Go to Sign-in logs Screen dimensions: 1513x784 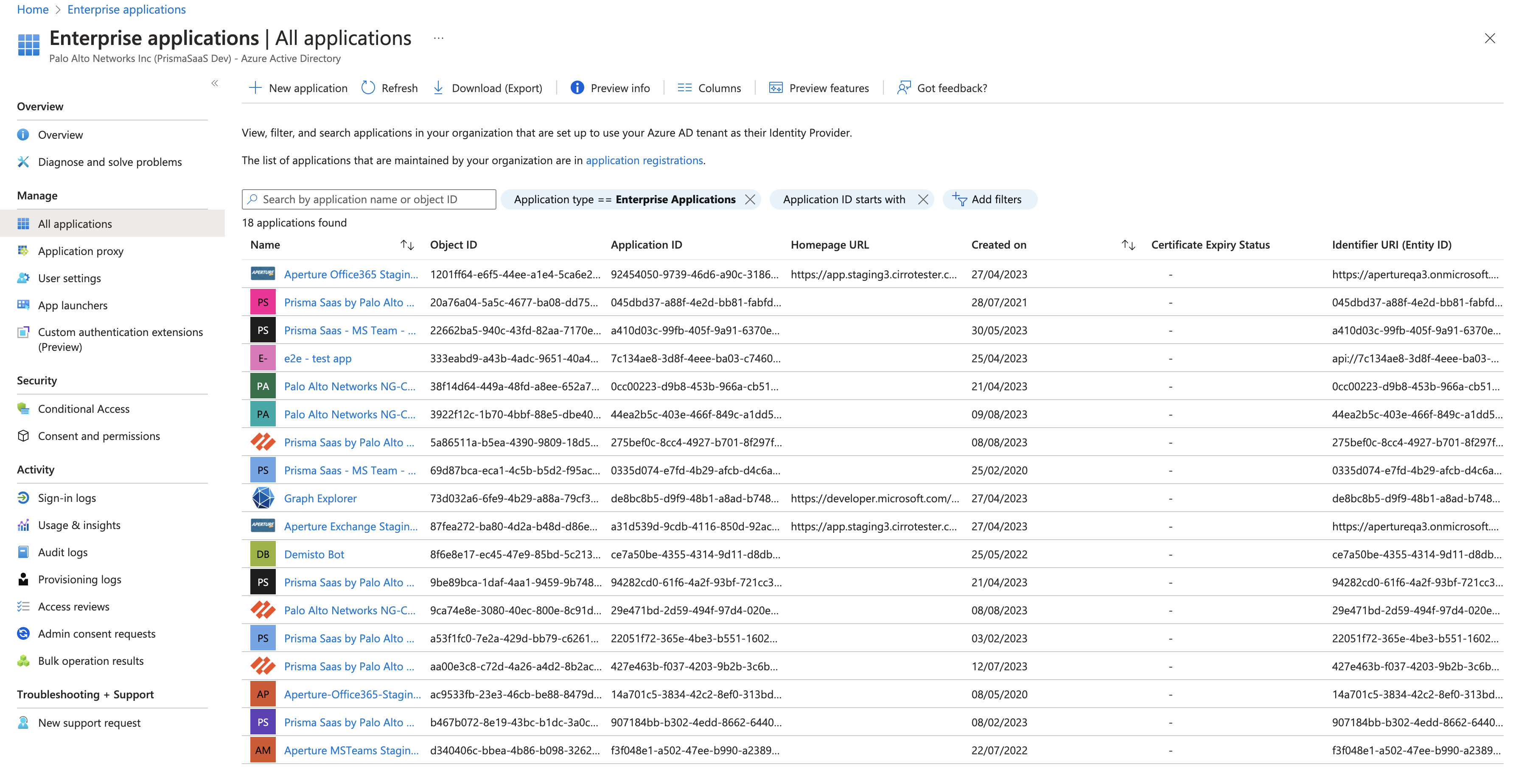[x=67, y=498]
